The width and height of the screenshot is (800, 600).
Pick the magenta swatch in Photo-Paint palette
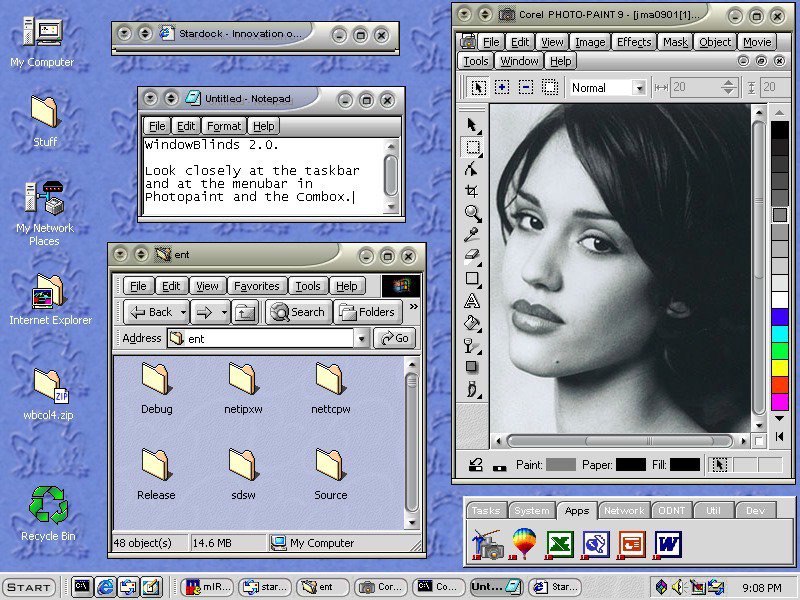tap(780, 402)
